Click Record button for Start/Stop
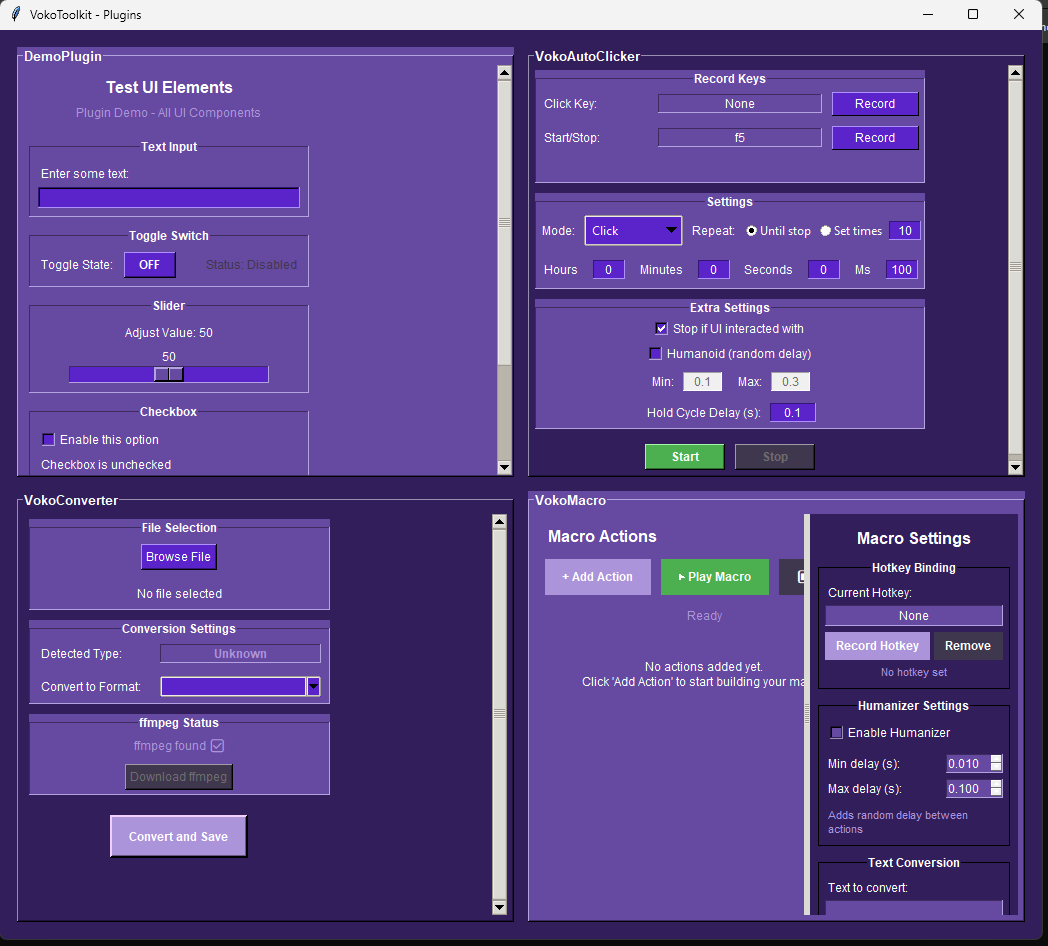 pos(875,138)
